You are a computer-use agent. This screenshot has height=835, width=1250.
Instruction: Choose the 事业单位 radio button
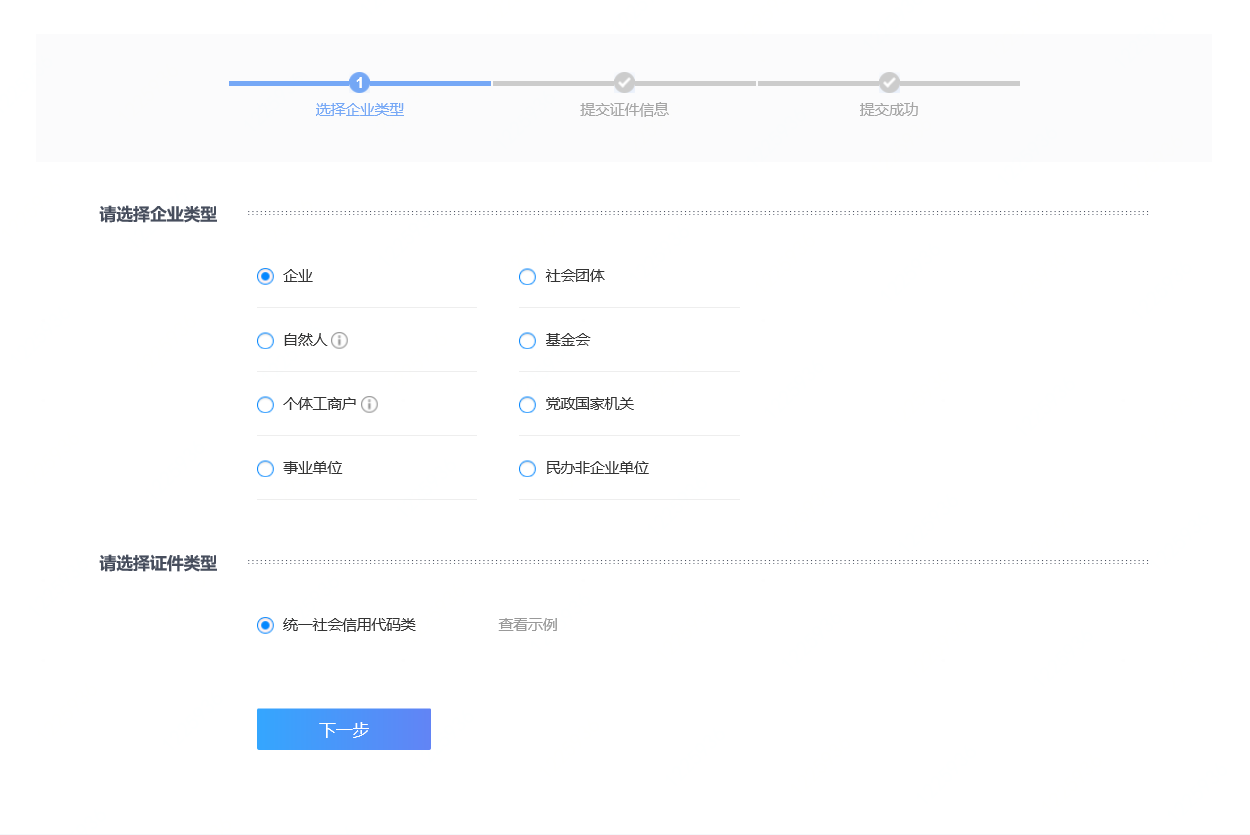[x=264, y=468]
